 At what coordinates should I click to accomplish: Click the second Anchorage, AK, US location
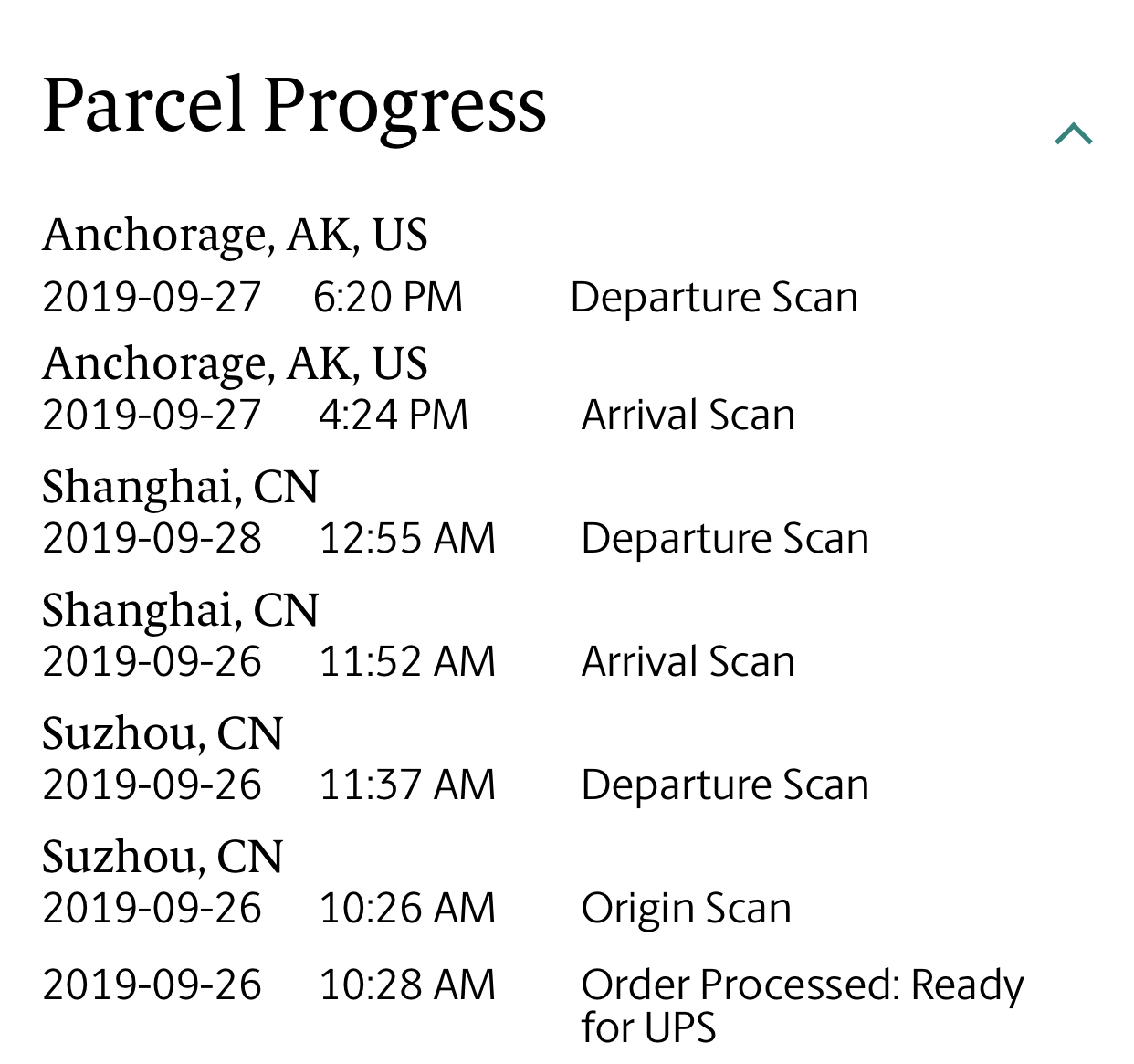(235, 363)
